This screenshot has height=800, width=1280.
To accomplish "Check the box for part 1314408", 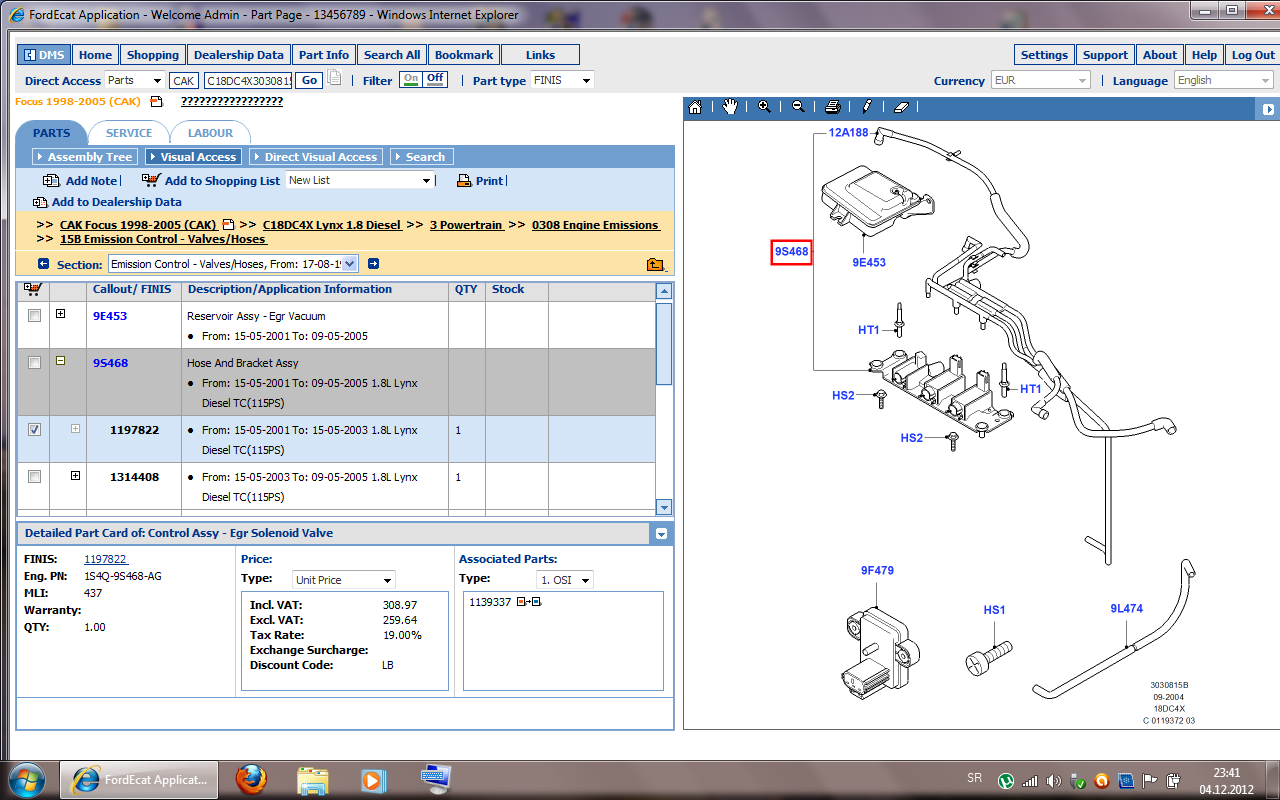I will 35,476.
